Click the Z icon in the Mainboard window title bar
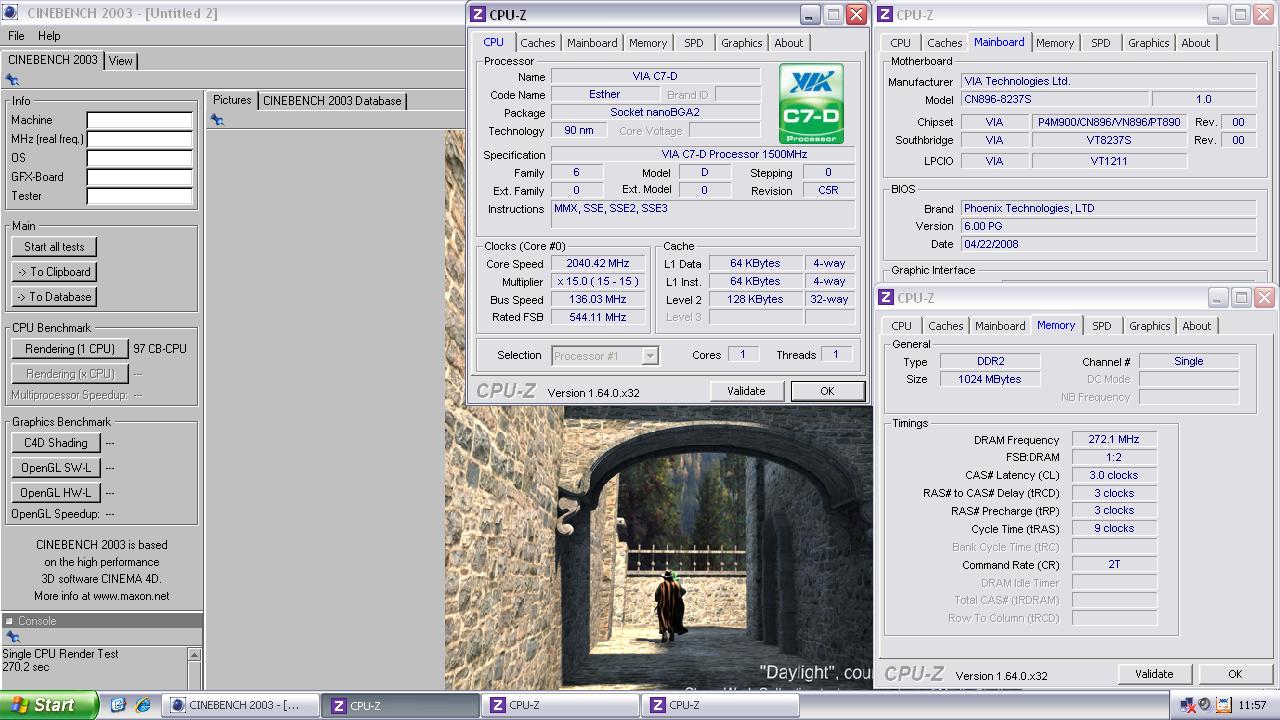 [886, 15]
